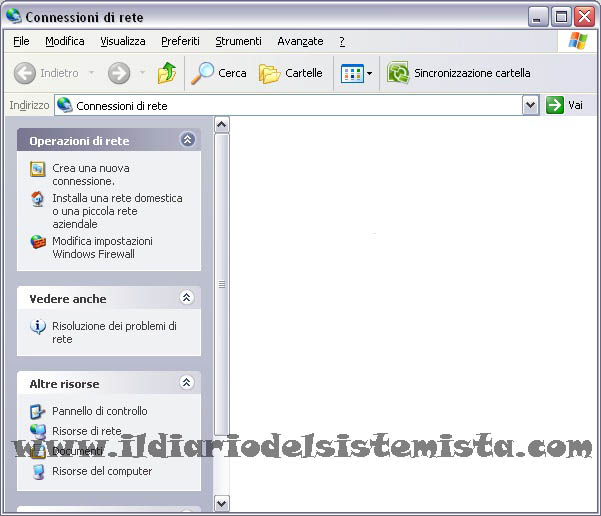Click the sidebar vertical scrollbar thumb
The height and width of the screenshot is (516, 601).
(x=222, y=284)
